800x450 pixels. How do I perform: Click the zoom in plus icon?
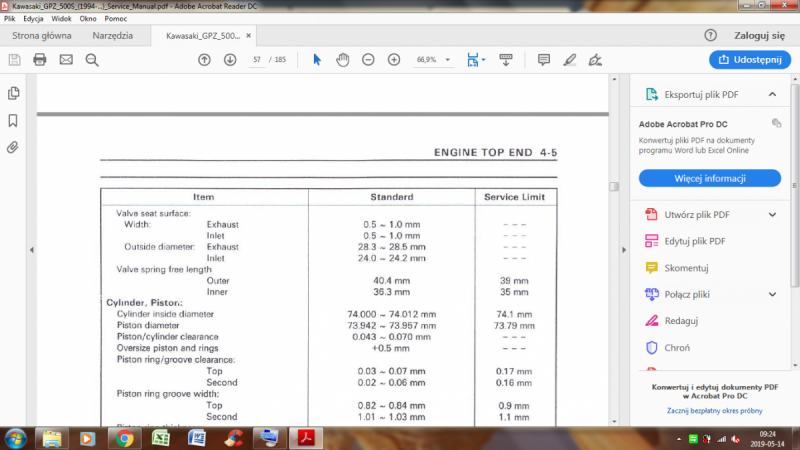(x=394, y=60)
